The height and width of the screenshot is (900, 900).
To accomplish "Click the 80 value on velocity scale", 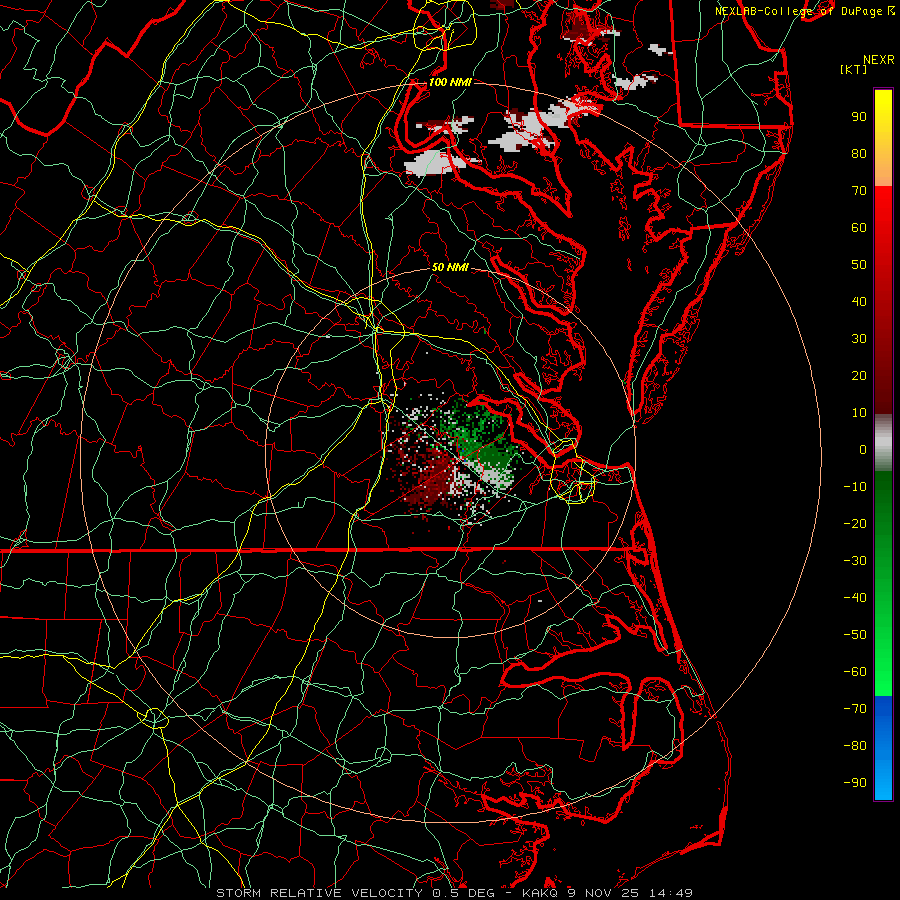I will 859,153.
